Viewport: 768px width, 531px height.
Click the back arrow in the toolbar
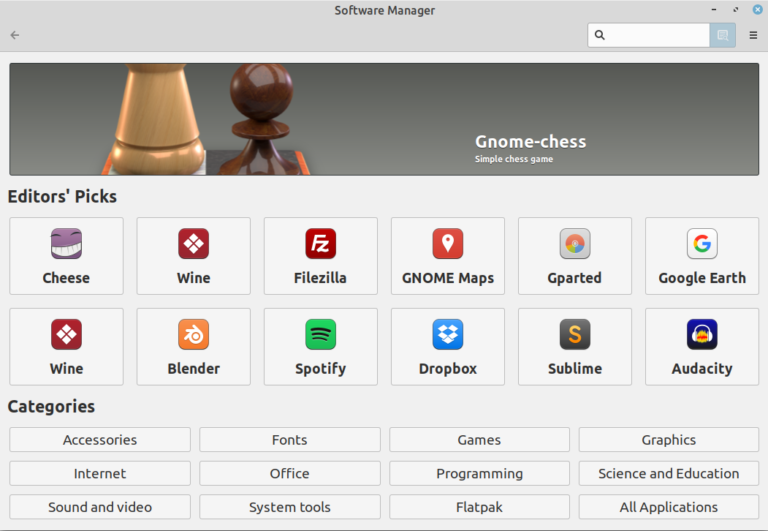15,35
